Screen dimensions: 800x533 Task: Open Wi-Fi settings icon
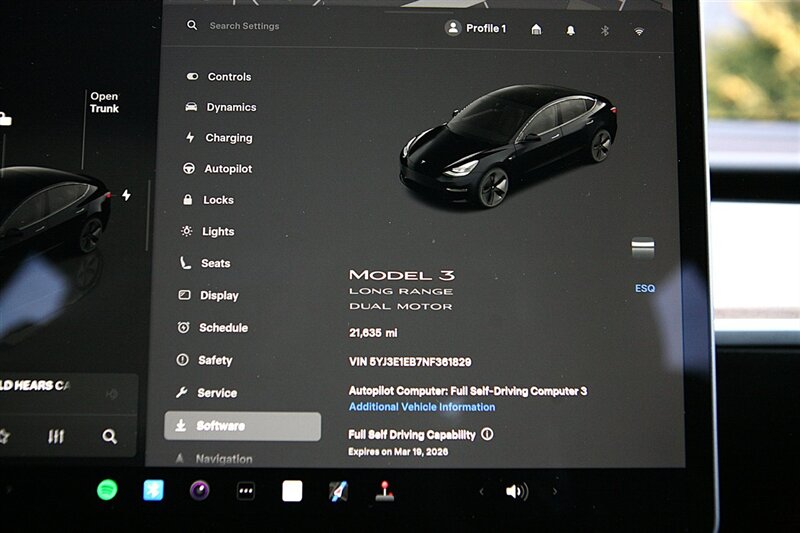(638, 30)
